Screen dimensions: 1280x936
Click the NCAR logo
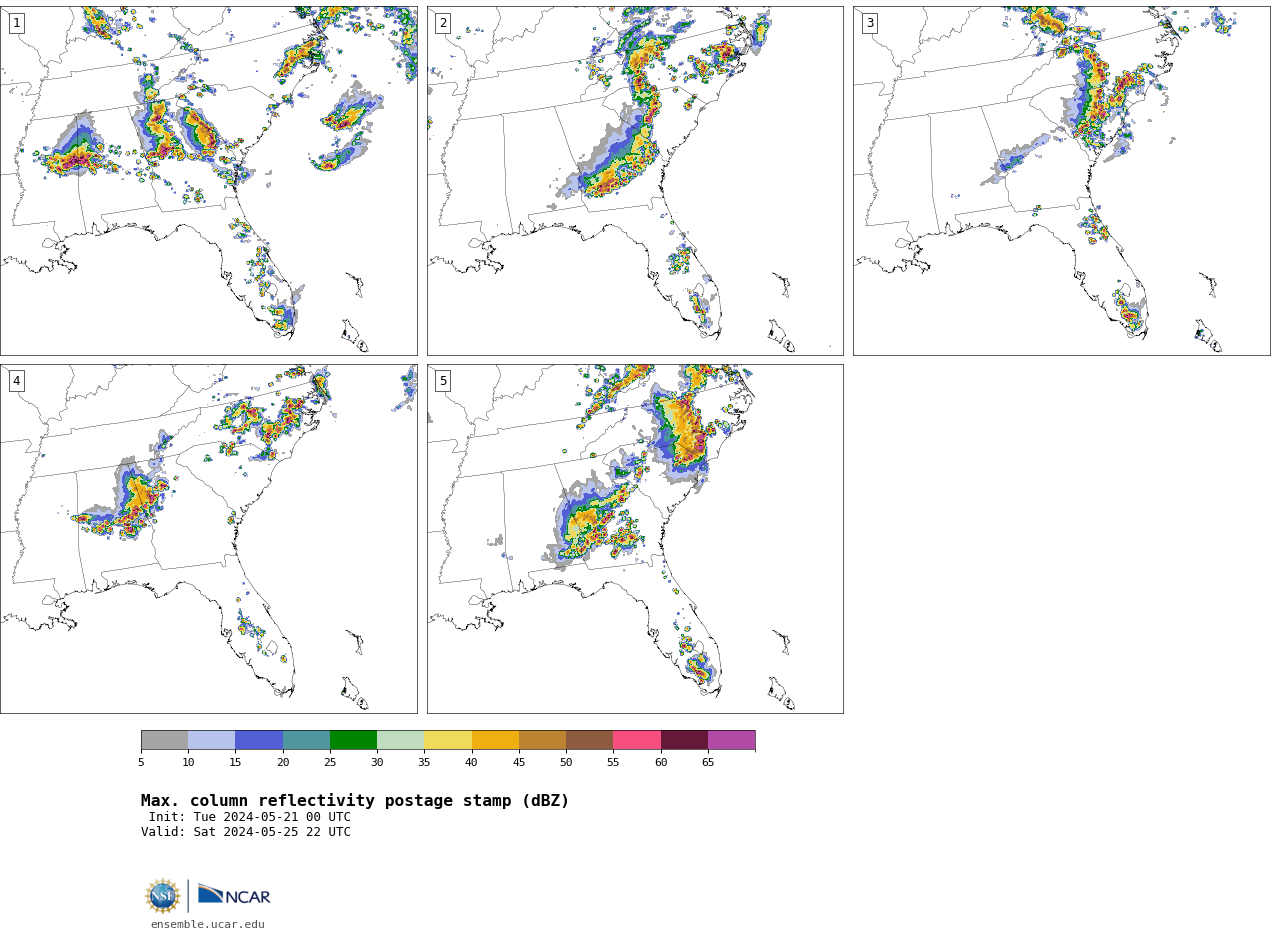(x=234, y=895)
